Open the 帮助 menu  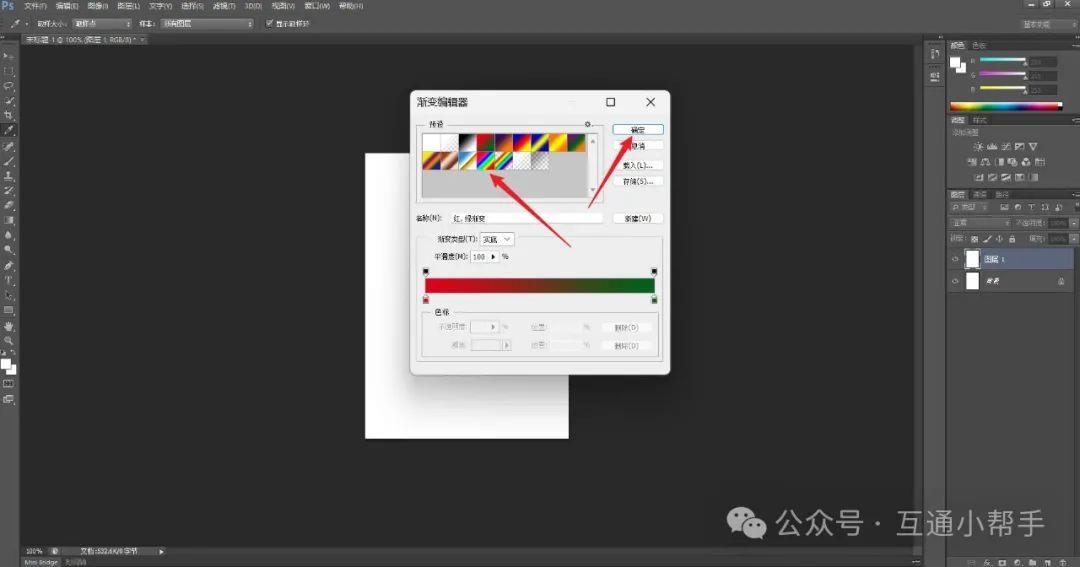(351, 6)
